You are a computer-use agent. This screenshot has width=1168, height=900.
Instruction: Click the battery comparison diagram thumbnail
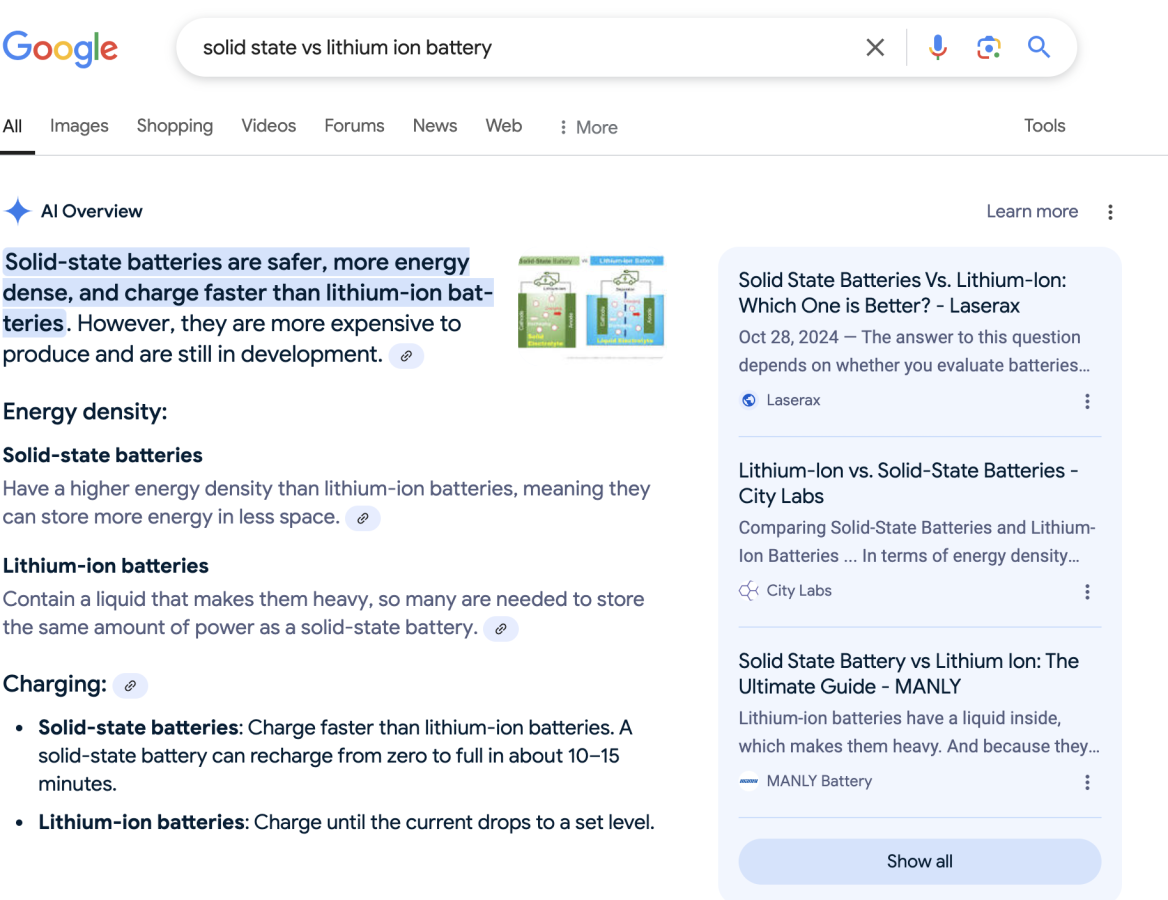(591, 302)
